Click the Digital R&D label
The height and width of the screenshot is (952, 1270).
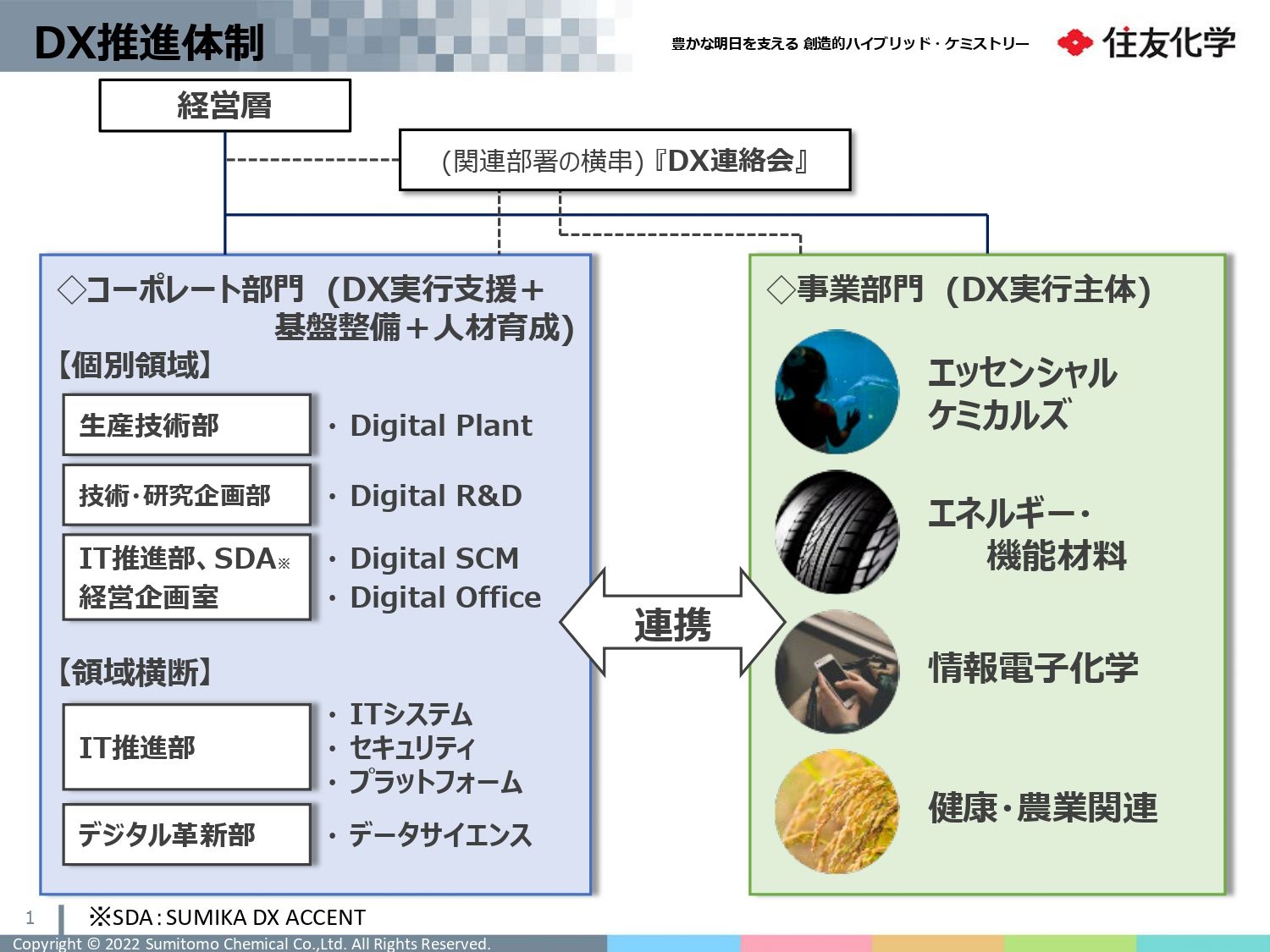(x=435, y=496)
